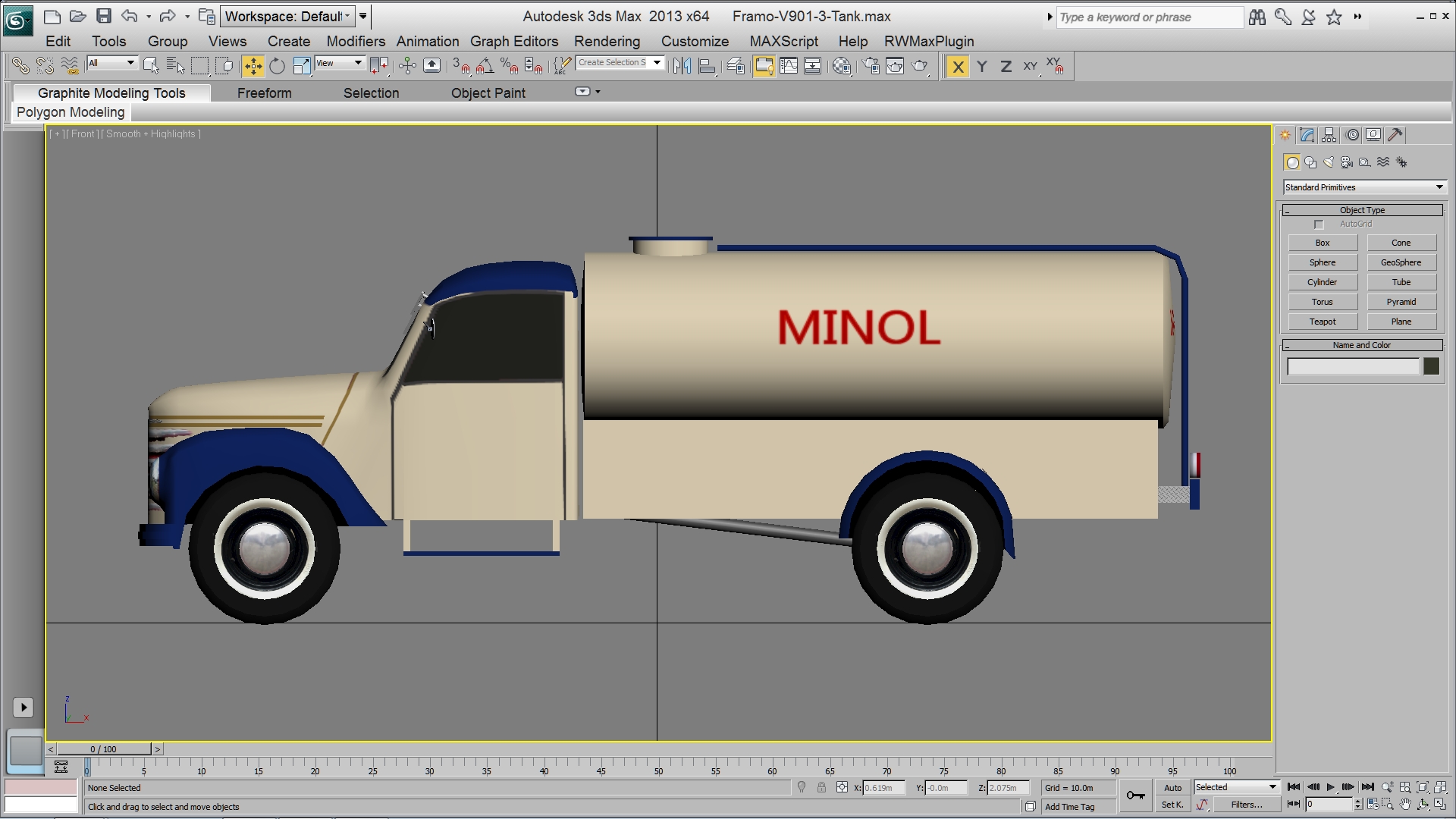The height and width of the screenshot is (819, 1456).
Task: Open the View reference coordinate dropdown
Action: (340, 64)
